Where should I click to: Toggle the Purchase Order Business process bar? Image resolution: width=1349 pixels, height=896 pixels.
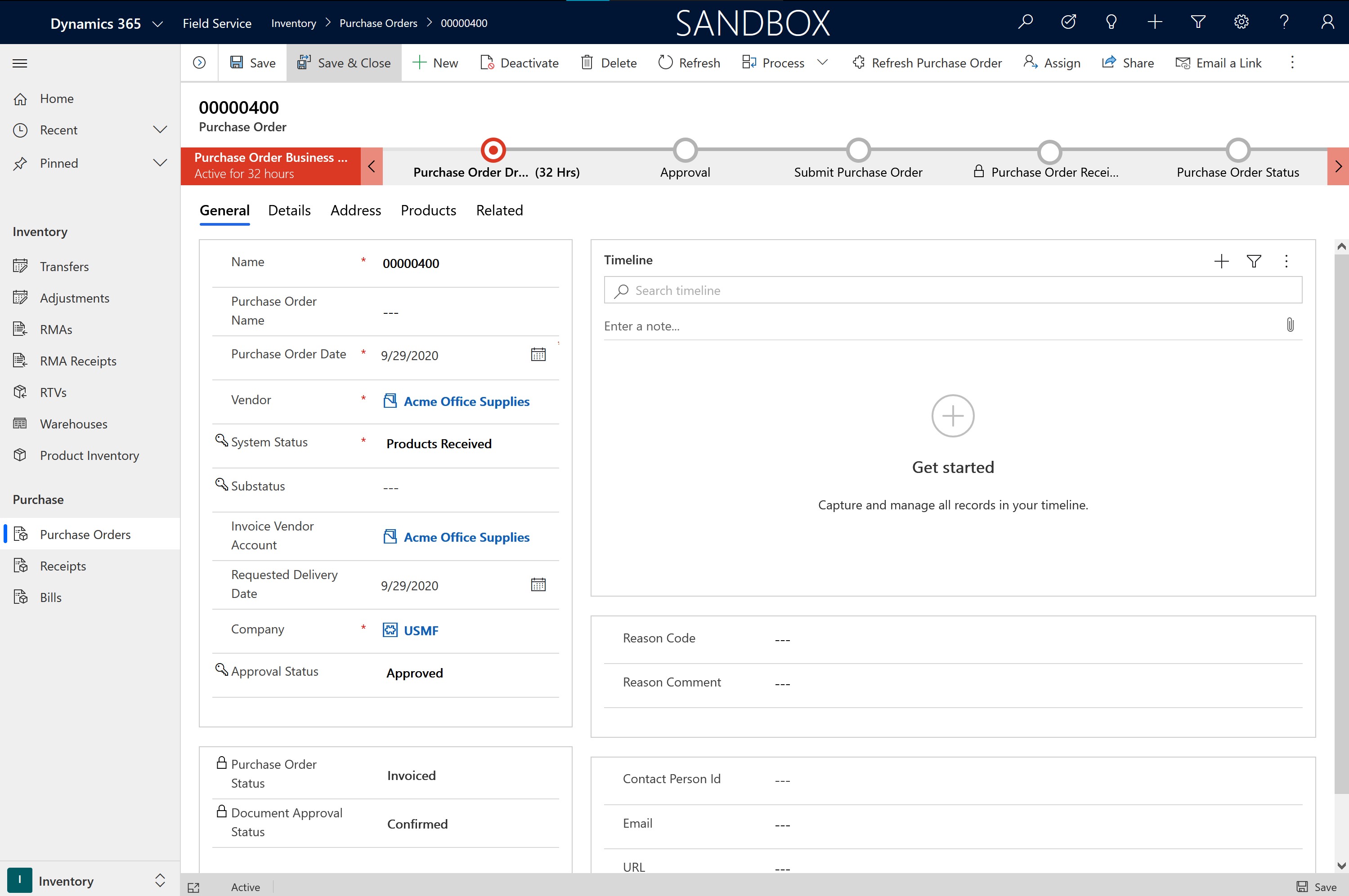click(371, 164)
